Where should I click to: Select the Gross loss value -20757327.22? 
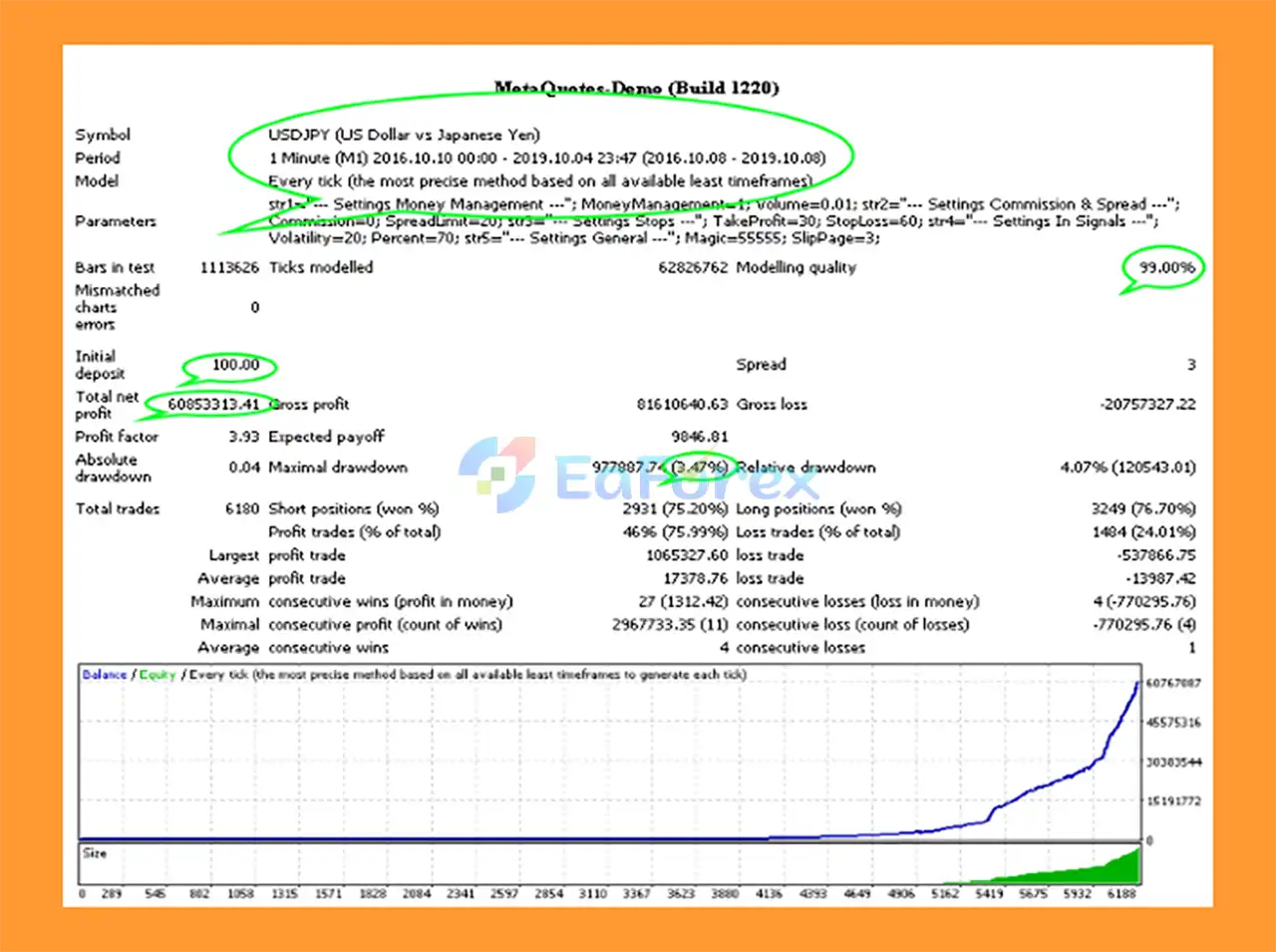pos(1147,405)
